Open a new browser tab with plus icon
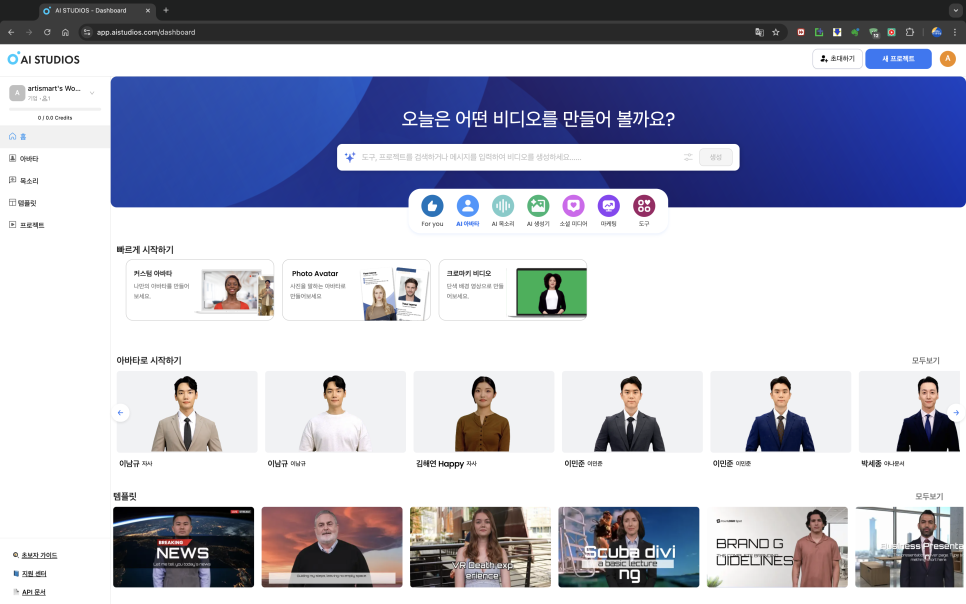 tap(166, 10)
